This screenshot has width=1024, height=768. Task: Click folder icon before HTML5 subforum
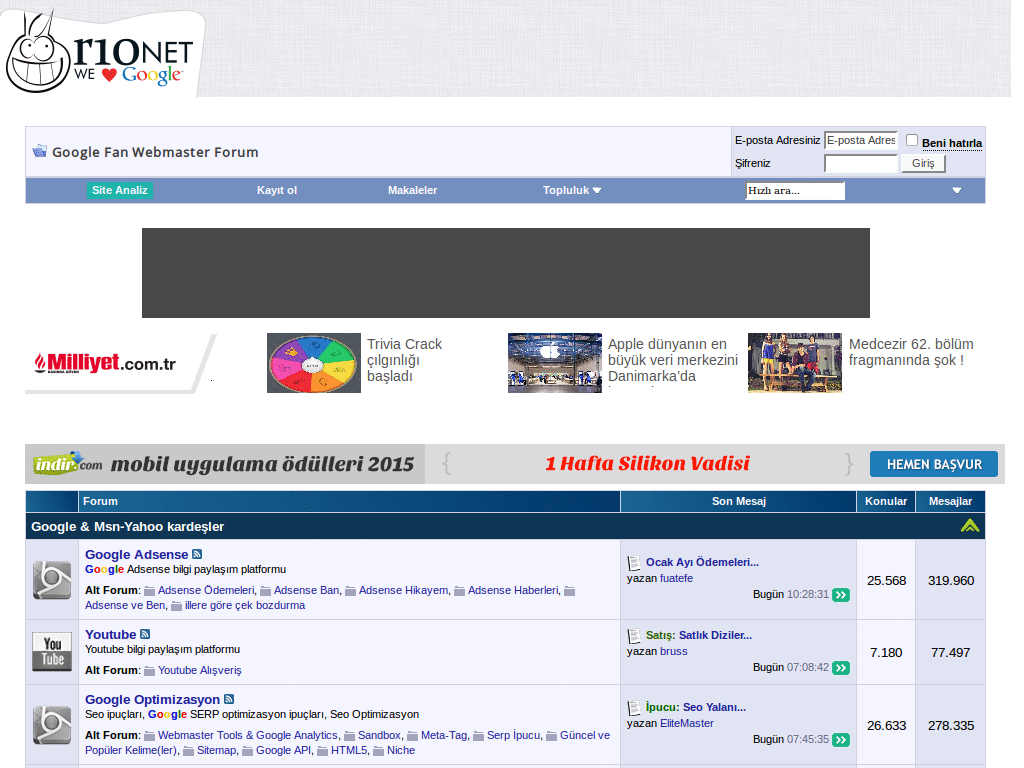tap(323, 751)
